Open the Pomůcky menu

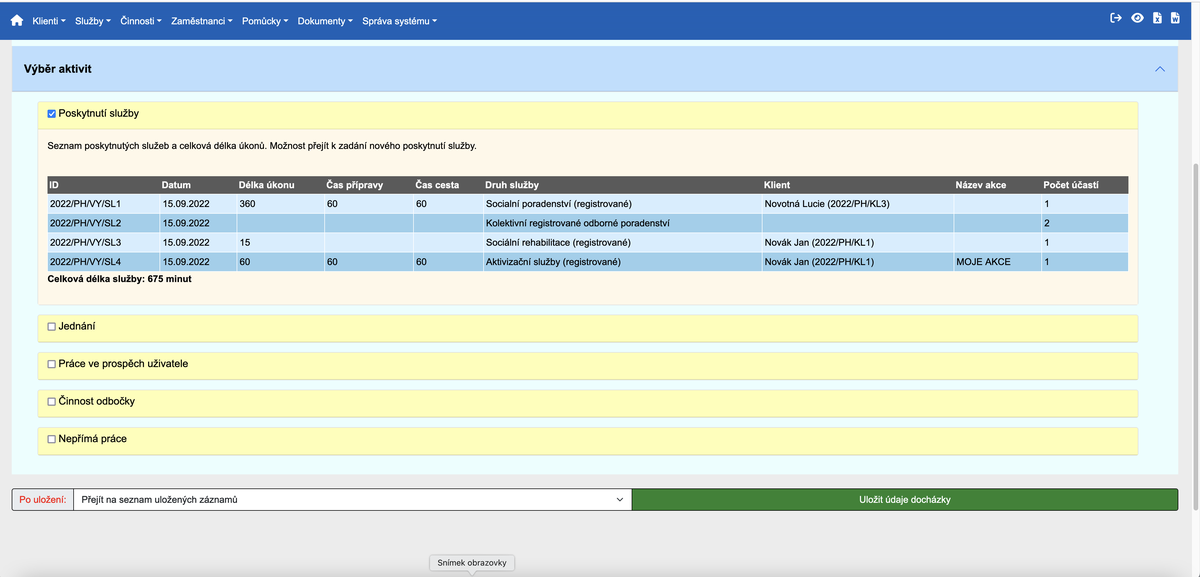(263, 19)
